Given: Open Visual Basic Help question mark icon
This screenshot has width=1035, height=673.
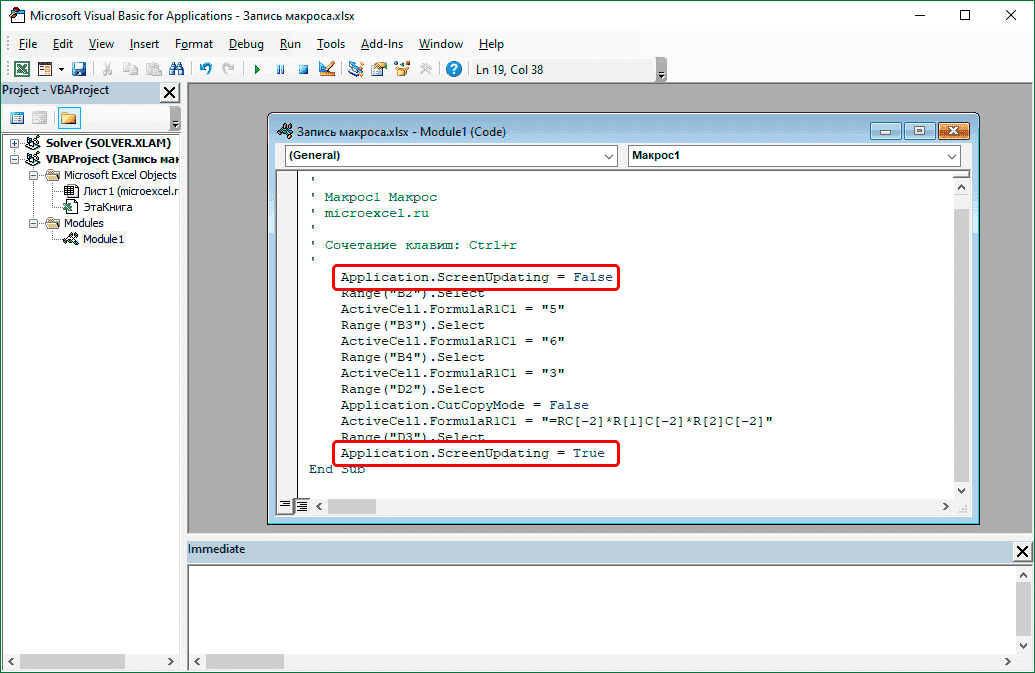Looking at the screenshot, I should pos(454,69).
